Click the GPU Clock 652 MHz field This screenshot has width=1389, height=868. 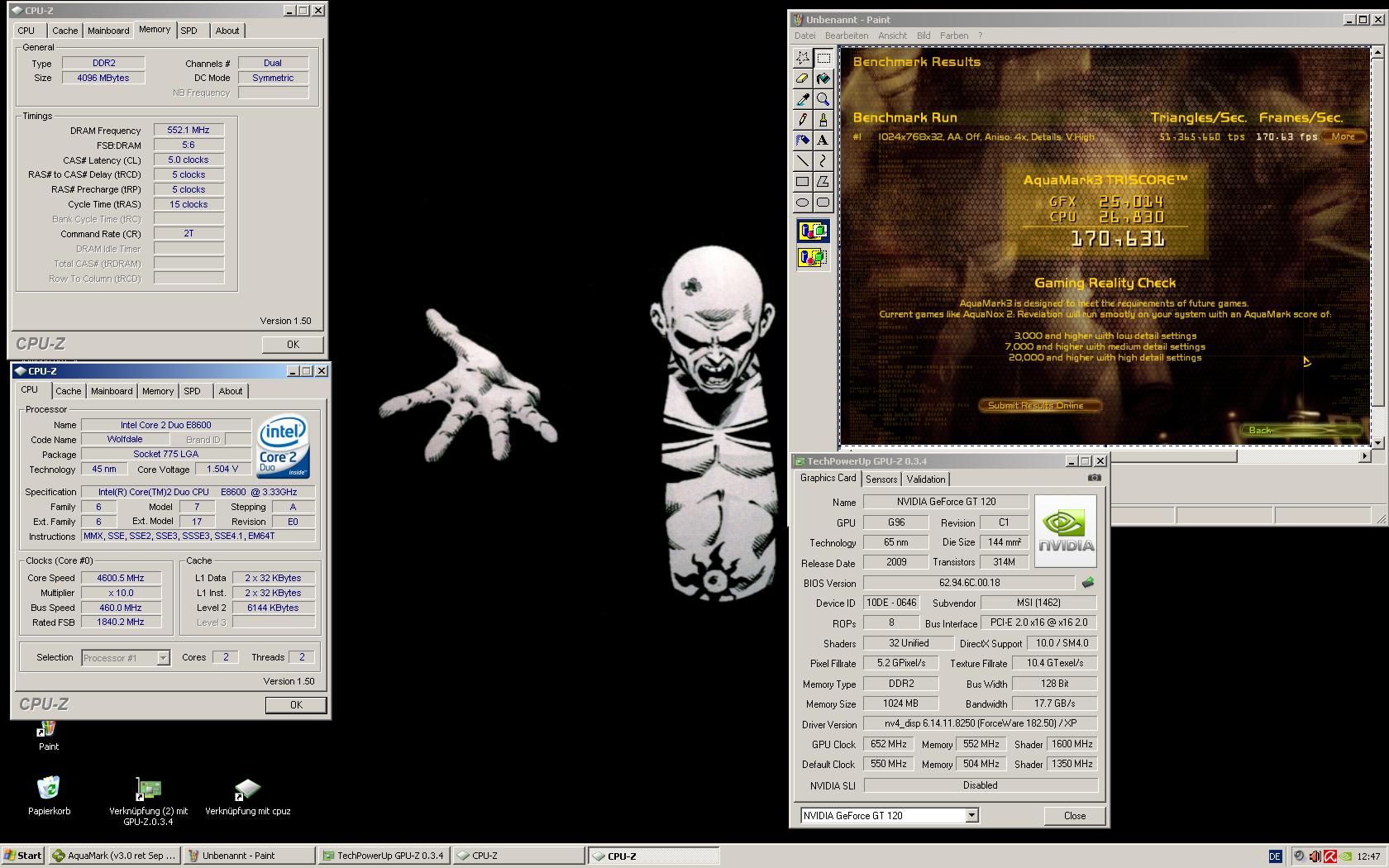tap(890, 744)
